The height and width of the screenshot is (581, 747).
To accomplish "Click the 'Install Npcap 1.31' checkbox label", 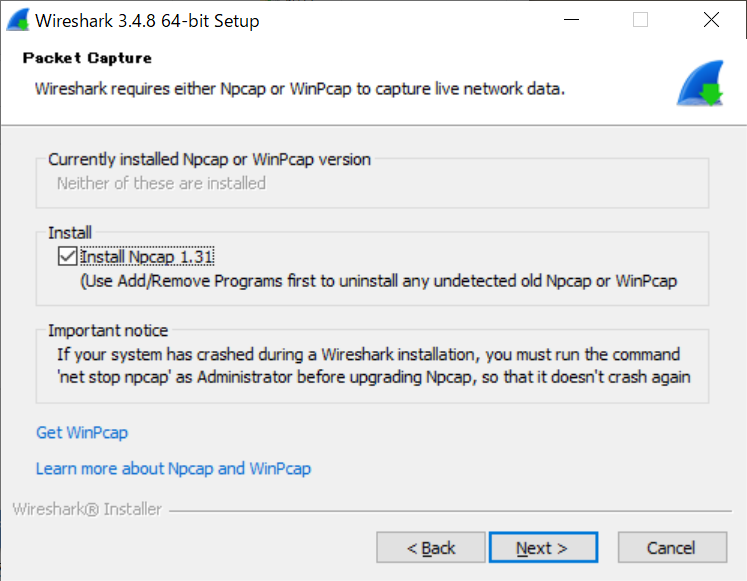I will 147,257.
